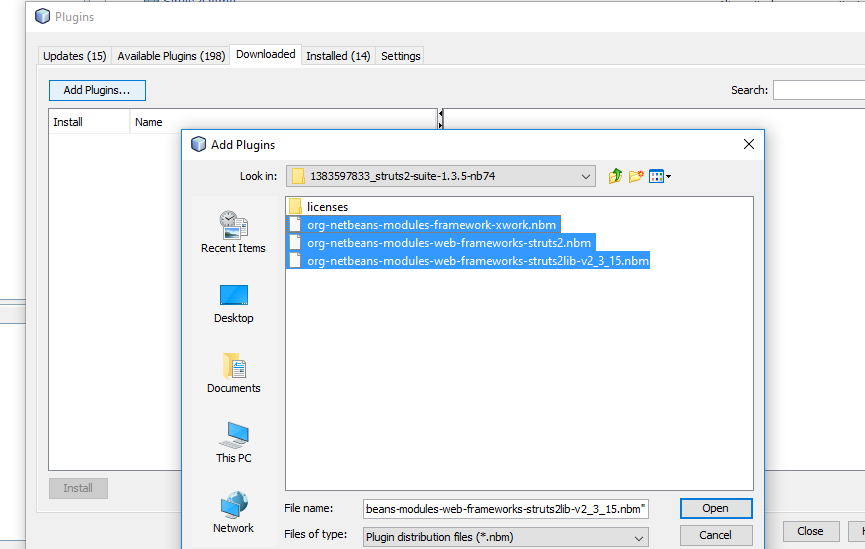Click the disabled Install button

[x=78, y=488]
